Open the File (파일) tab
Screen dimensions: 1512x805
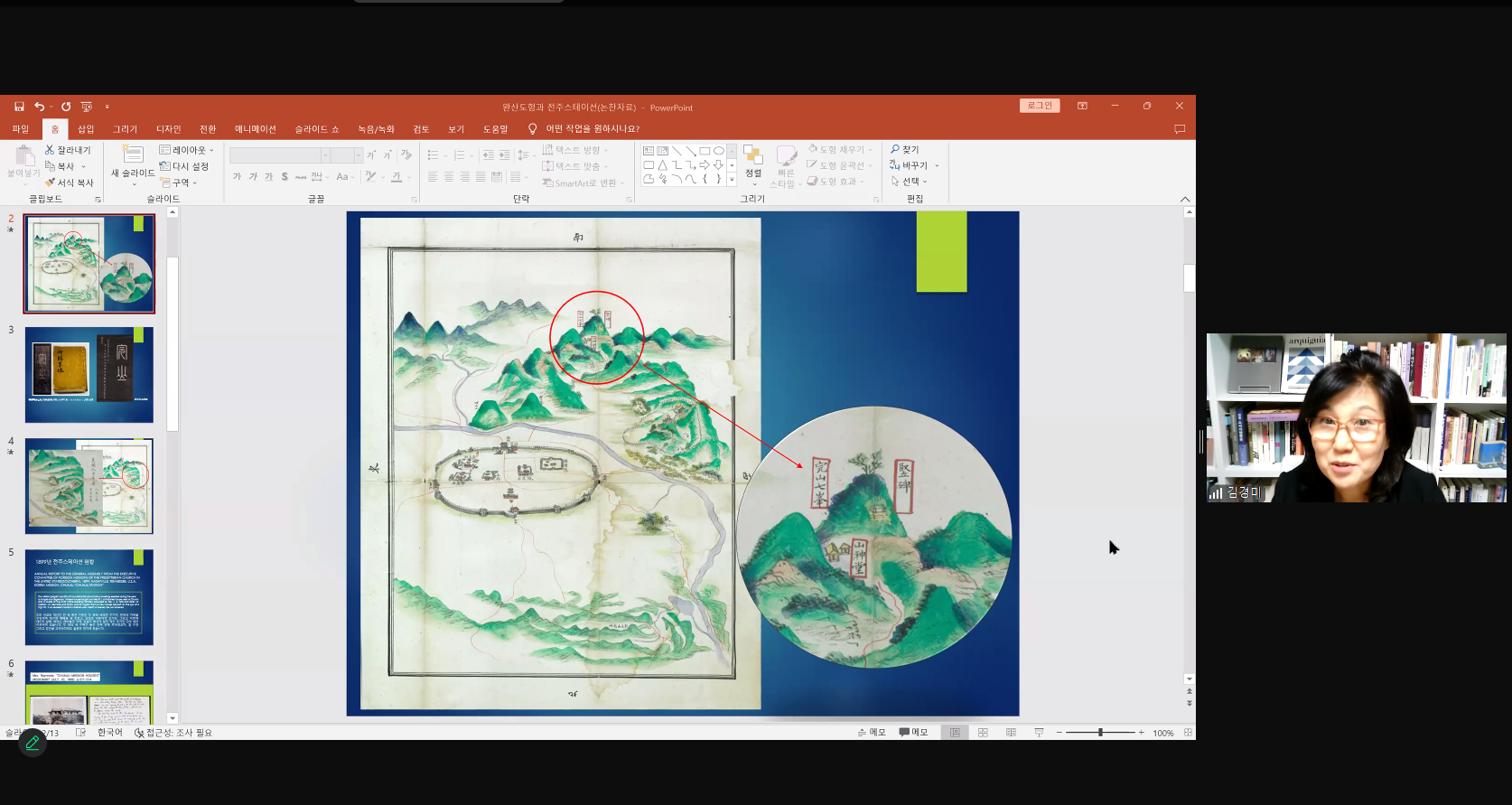coord(21,129)
